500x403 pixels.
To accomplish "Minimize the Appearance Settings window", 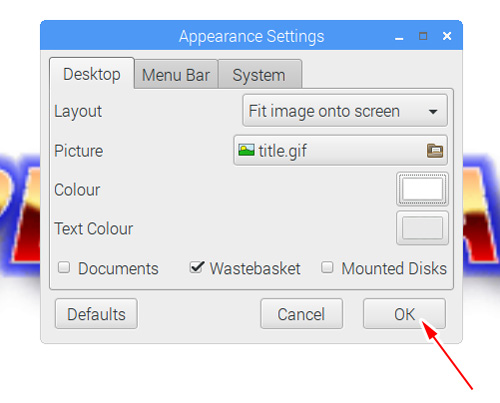I will [x=399, y=36].
